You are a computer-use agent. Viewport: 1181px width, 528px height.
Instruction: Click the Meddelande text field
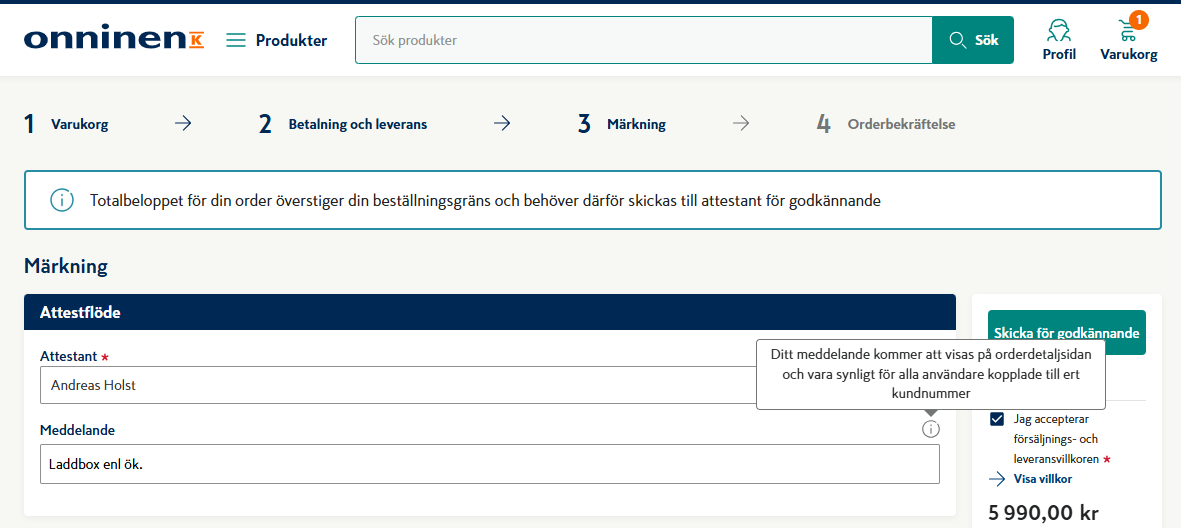pyautogui.click(x=490, y=464)
